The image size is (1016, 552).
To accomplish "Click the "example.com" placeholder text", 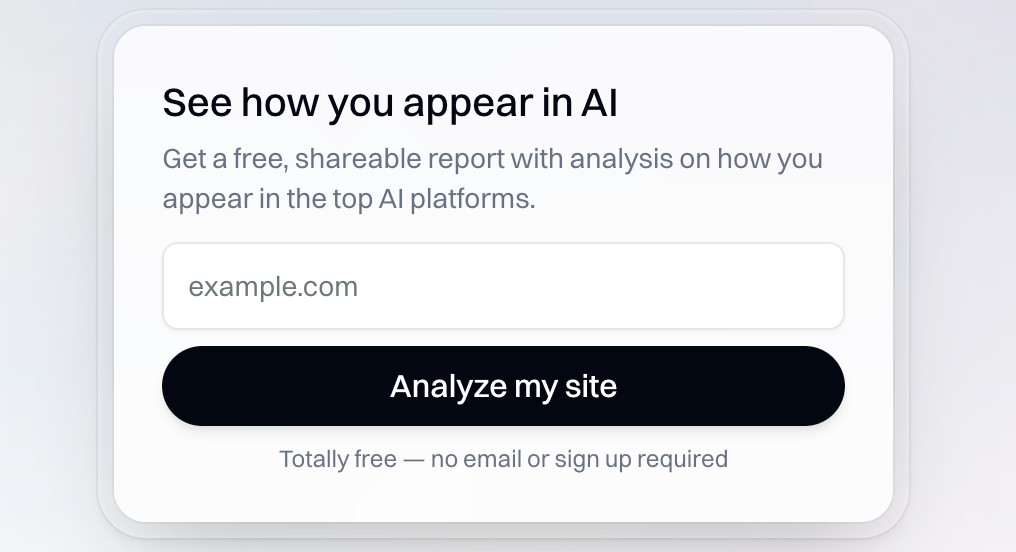I will (273, 287).
